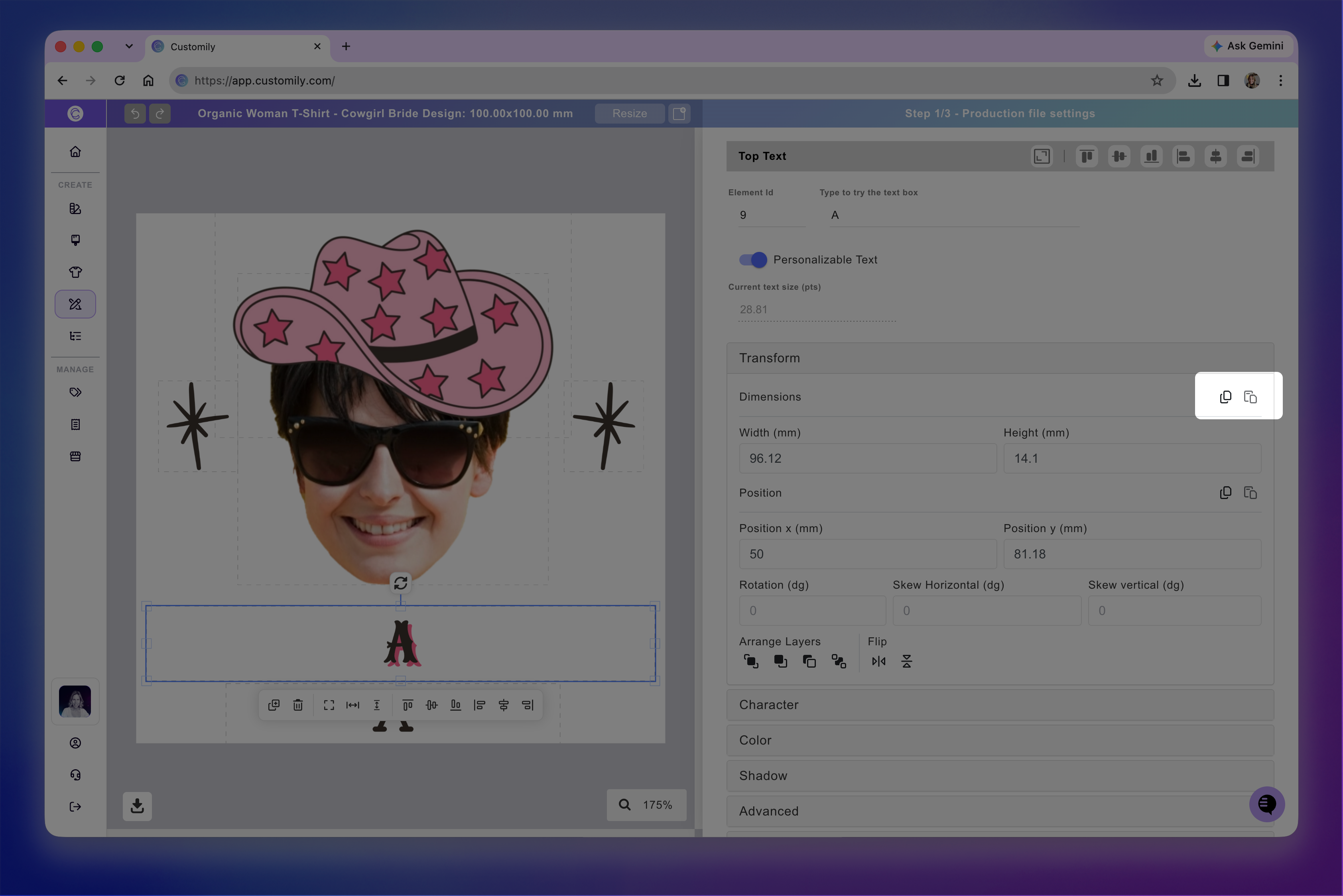Copy dimensions with the copy icon

(1225, 397)
